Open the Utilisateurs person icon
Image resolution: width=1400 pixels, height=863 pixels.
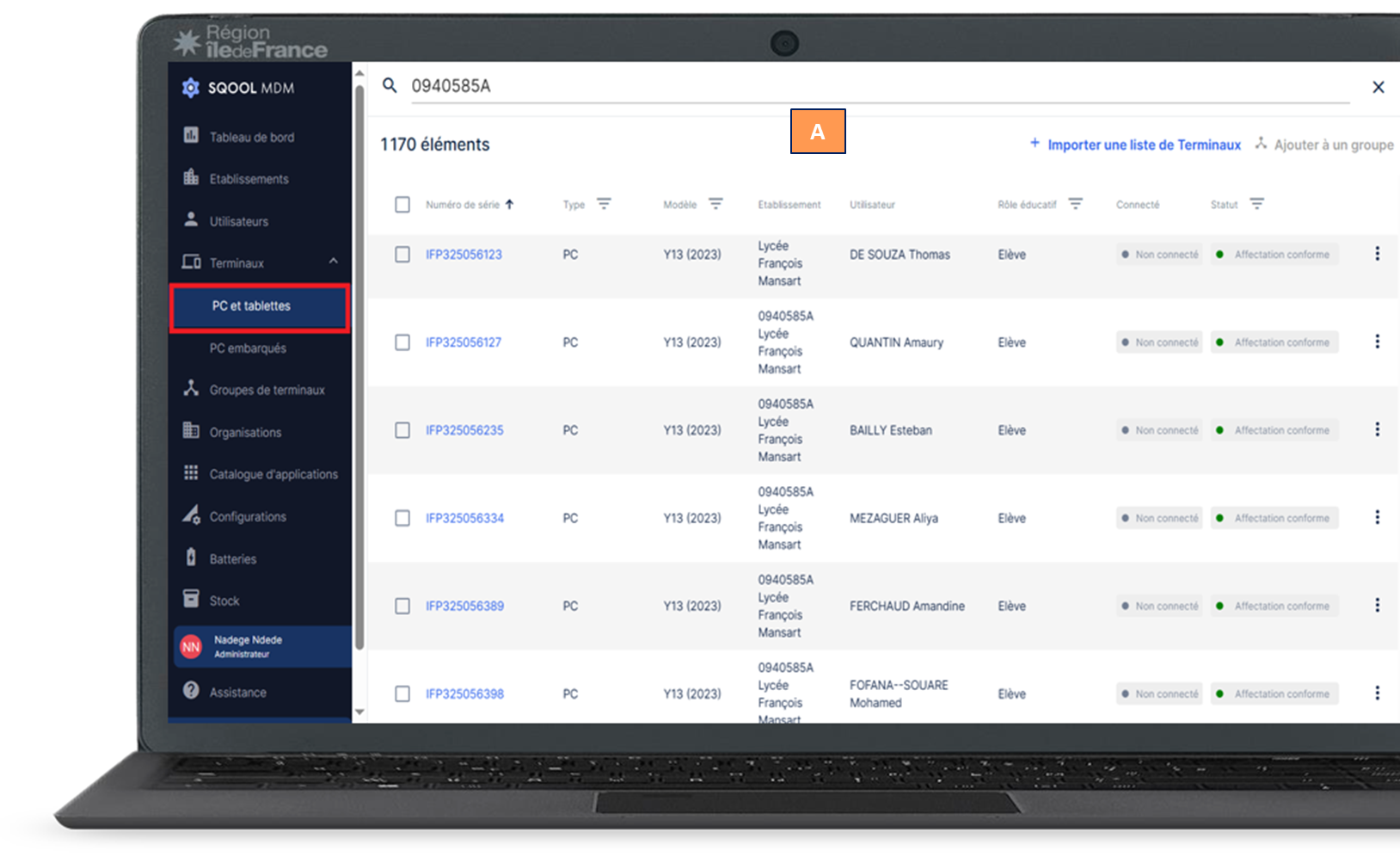[x=191, y=219]
